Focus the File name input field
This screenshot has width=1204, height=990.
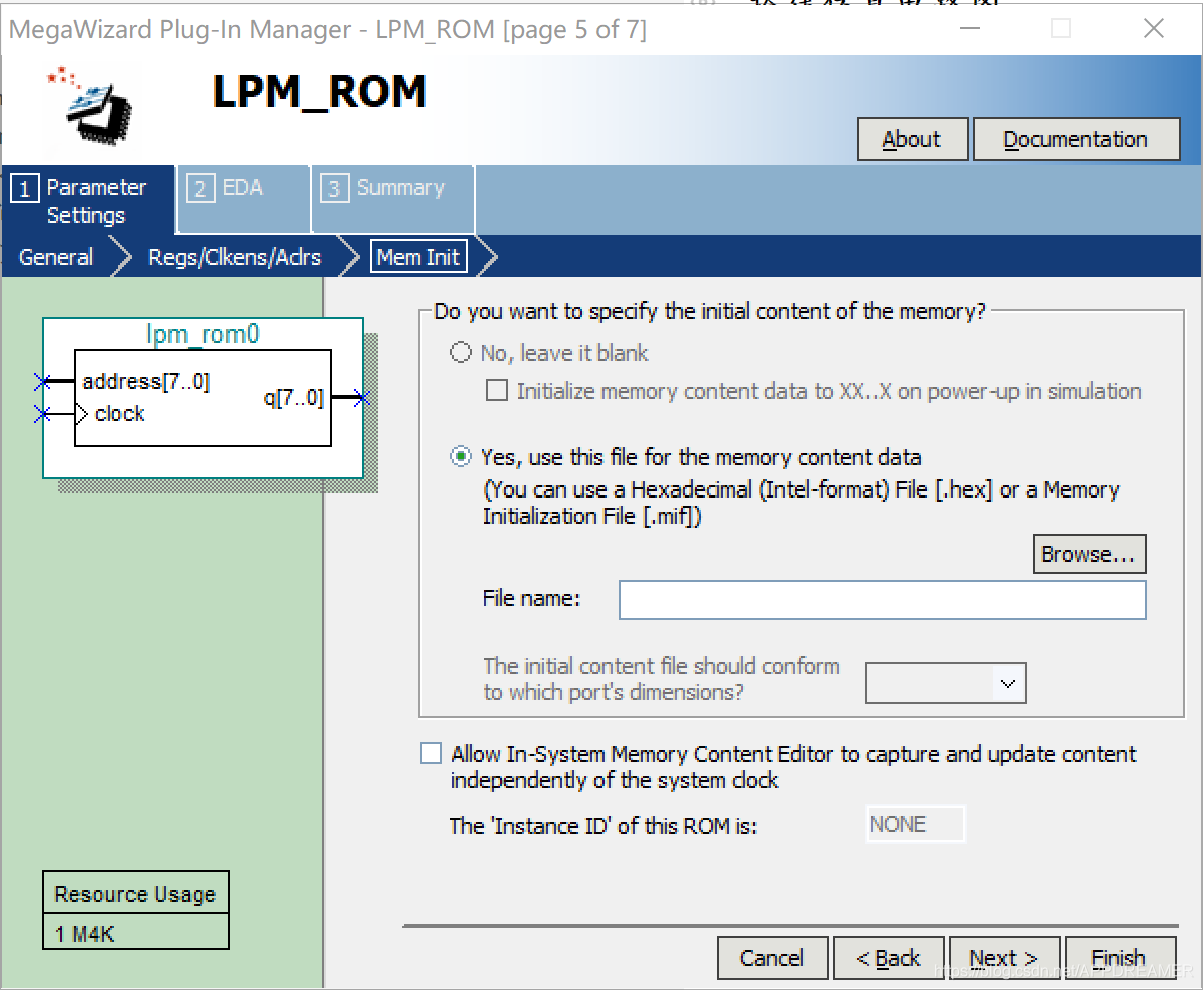(x=882, y=600)
